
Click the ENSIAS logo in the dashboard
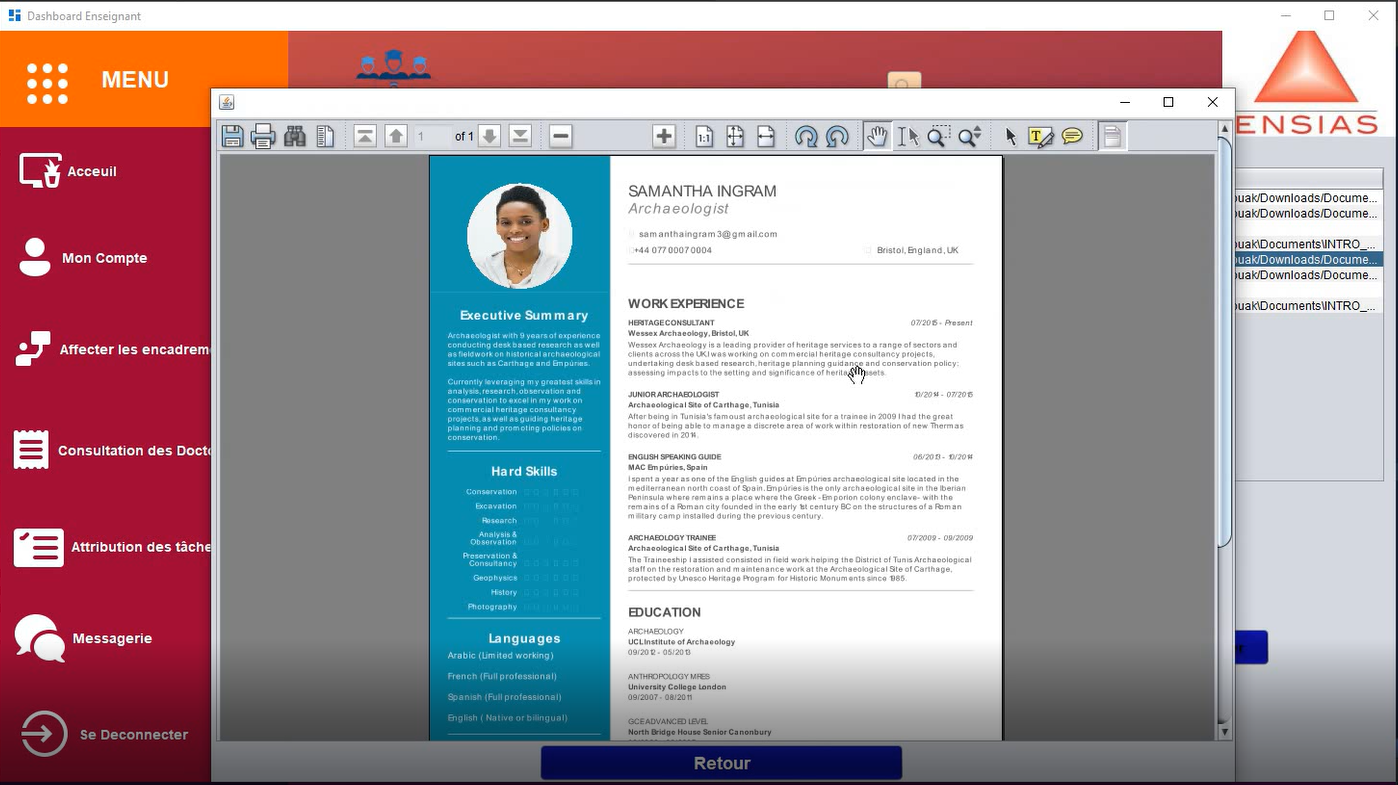coord(1308,83)
